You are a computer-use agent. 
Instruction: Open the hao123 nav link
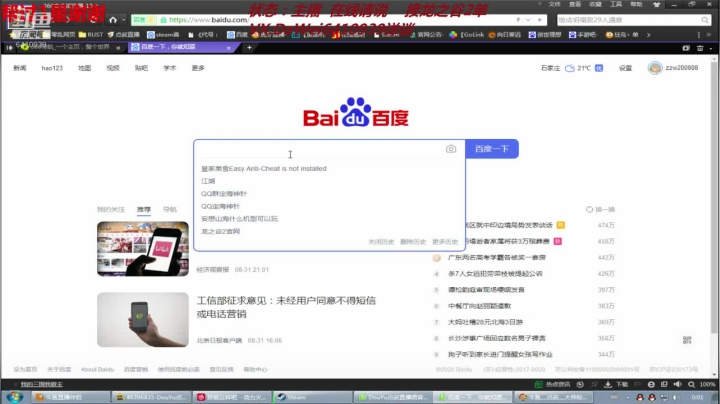coord(52,68)
